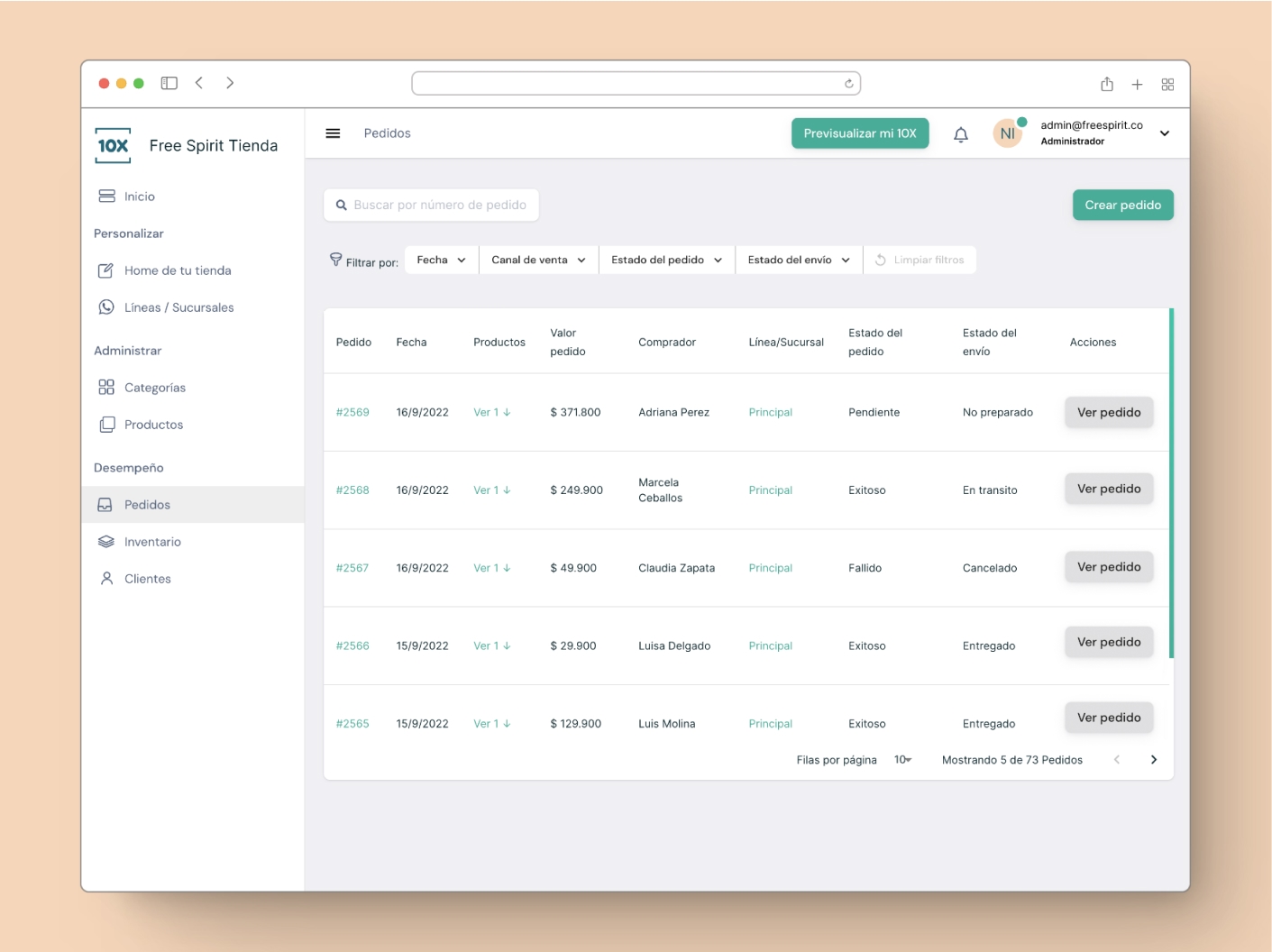This screenshot has width=1272, height=952.
Task: Open the notifications bell icon
Action: coord(961,133)
